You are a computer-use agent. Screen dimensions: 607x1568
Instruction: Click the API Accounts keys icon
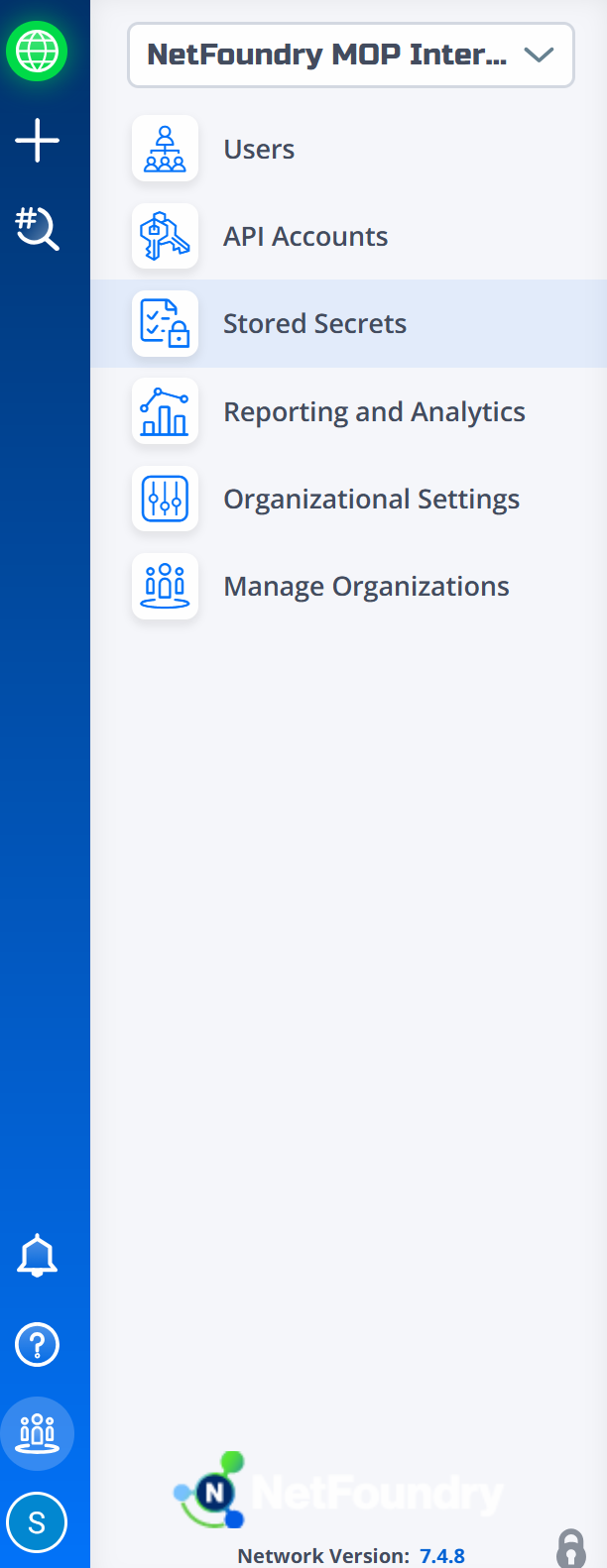click(165, 236)
